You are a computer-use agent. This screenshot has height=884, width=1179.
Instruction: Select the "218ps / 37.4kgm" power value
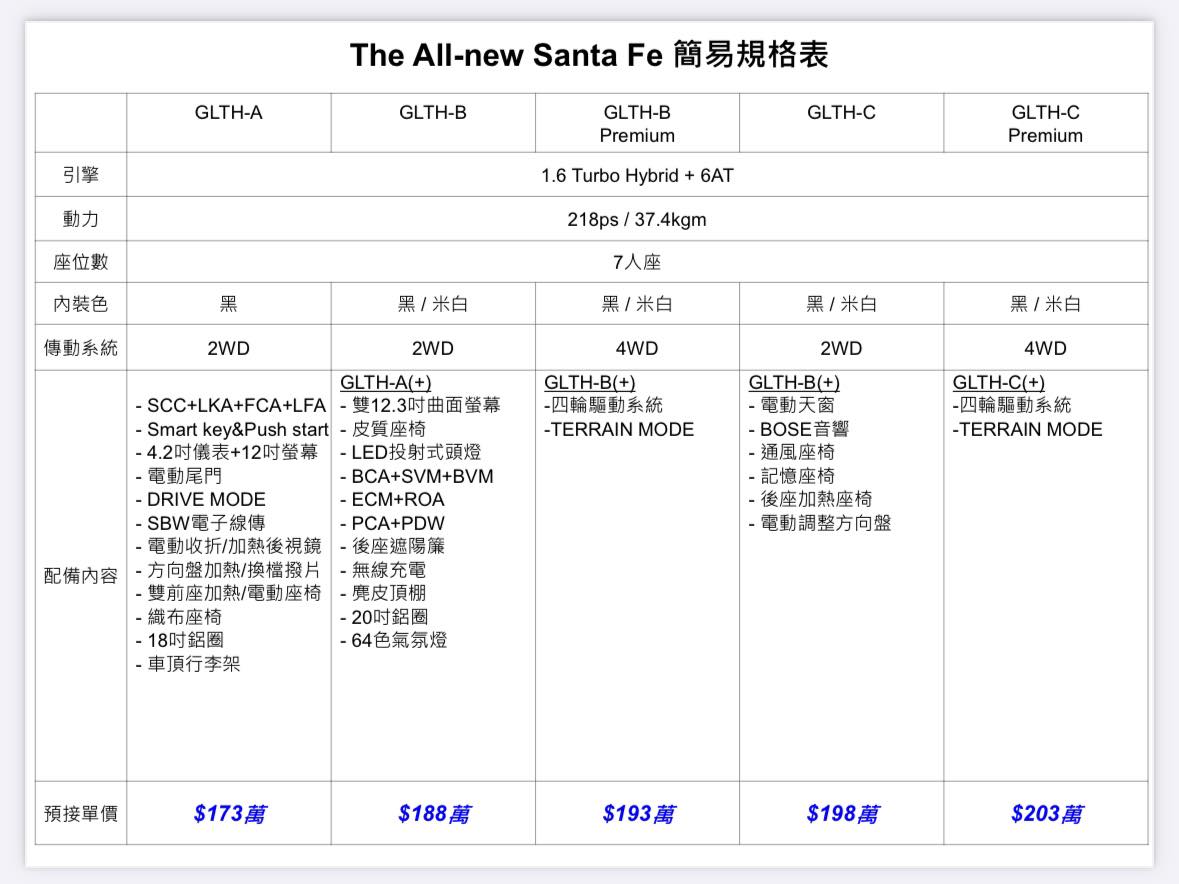(x=637, y=219)
